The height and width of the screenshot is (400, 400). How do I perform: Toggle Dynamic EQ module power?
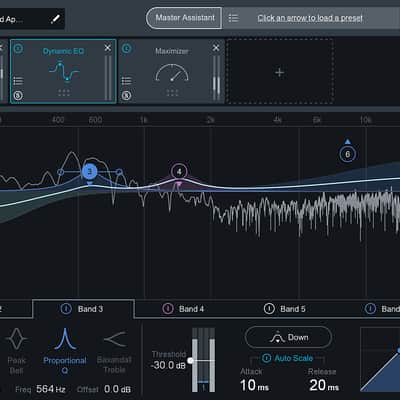coord(18,49)
